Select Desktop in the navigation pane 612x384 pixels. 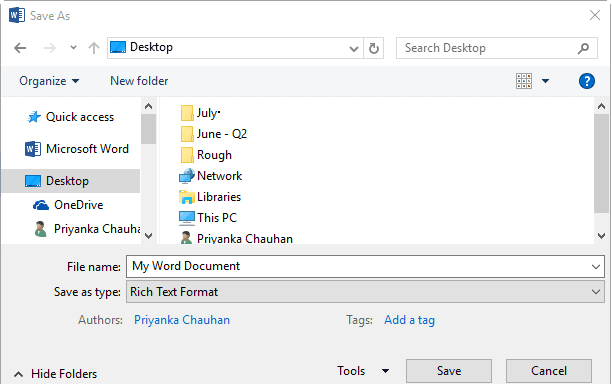(x=71, y=181)
